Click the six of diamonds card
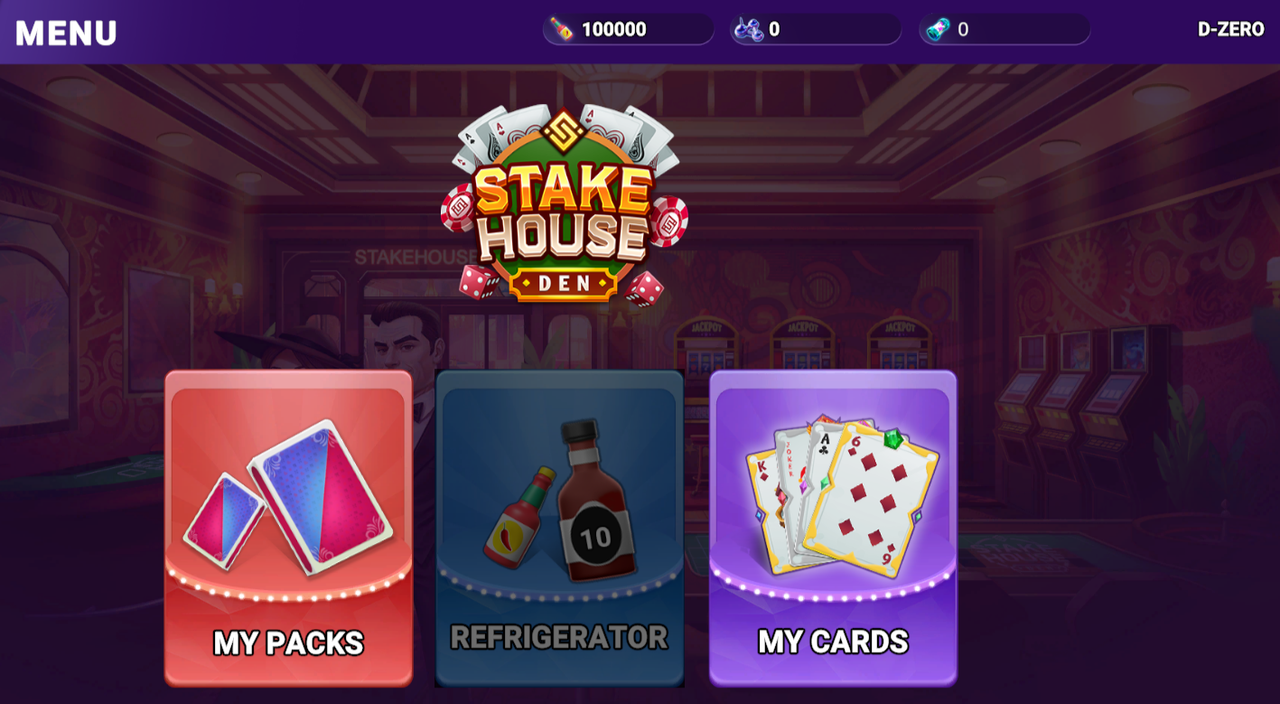 pos(873,499)
